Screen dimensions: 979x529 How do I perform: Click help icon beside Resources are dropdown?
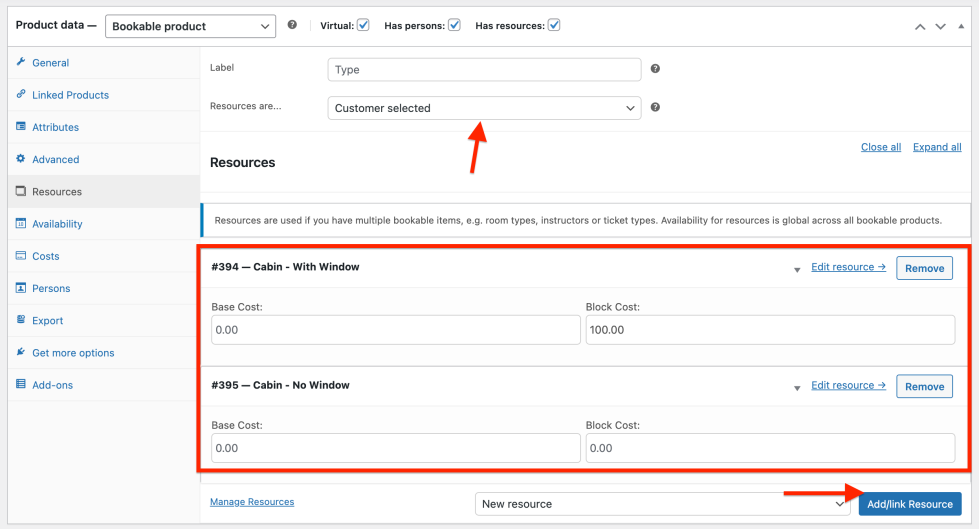pyautogui.click(x=655, y=107)
